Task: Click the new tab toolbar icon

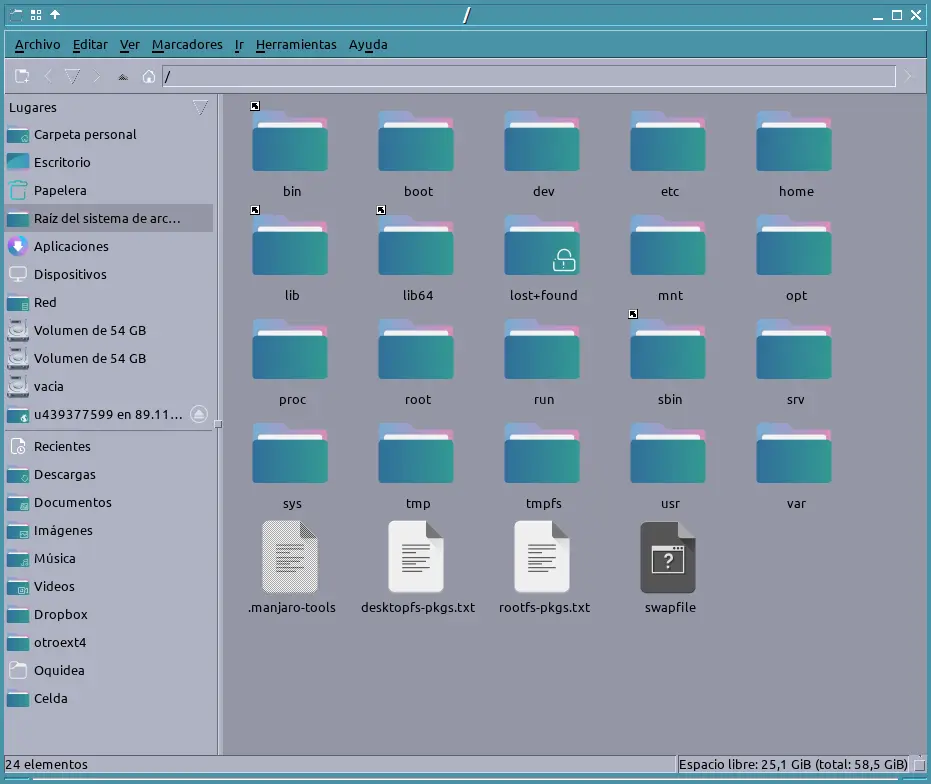Action: tap(22, 76)
